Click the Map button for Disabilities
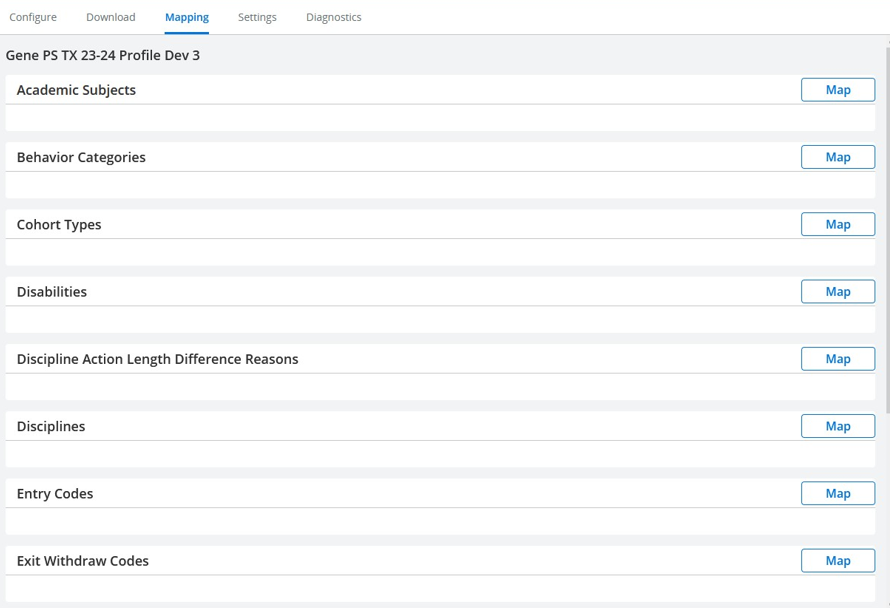 (x=837, y=291)
